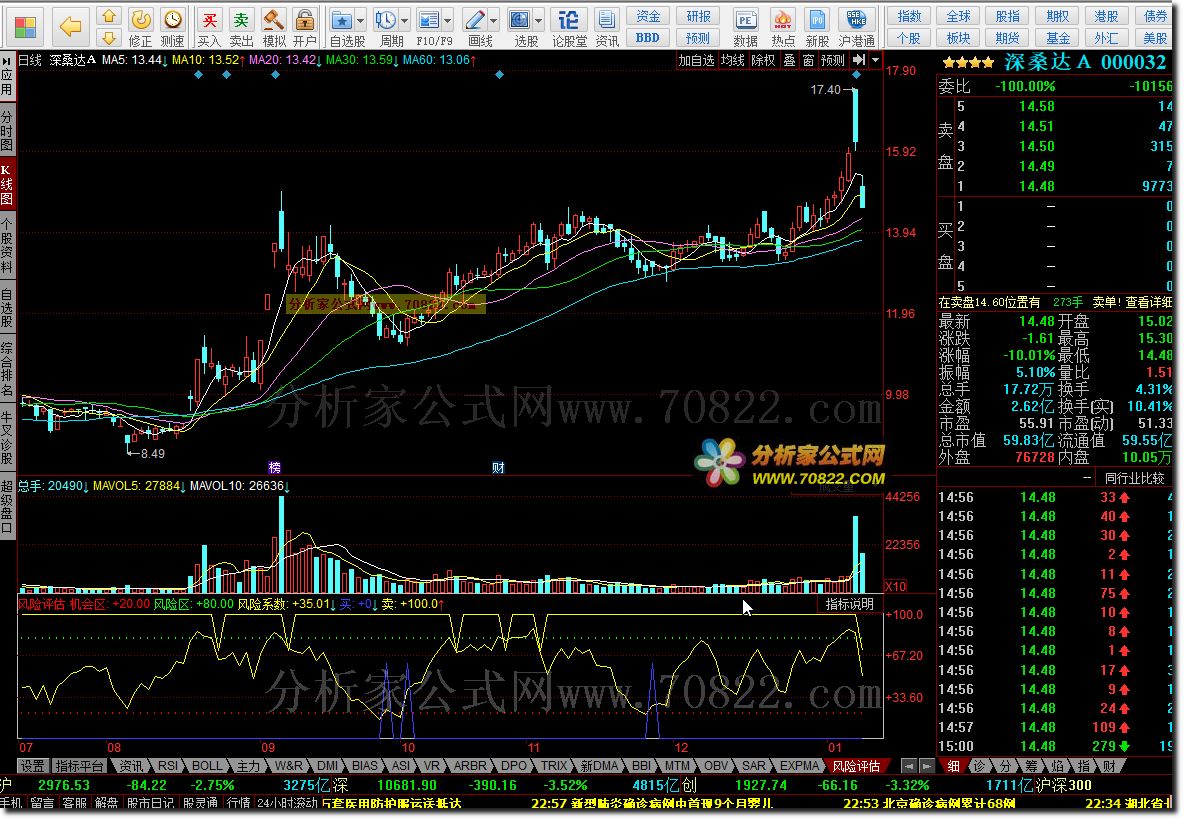Expand the 周期 period dropdown arrow
Image resolution: width=1184 pixels, height=819 pixels.
point(405,20)
